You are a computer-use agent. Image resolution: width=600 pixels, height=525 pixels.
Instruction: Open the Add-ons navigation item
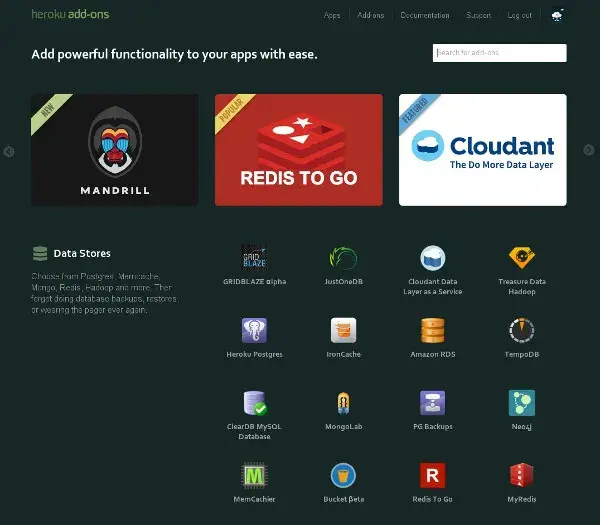tap(370, 15)
